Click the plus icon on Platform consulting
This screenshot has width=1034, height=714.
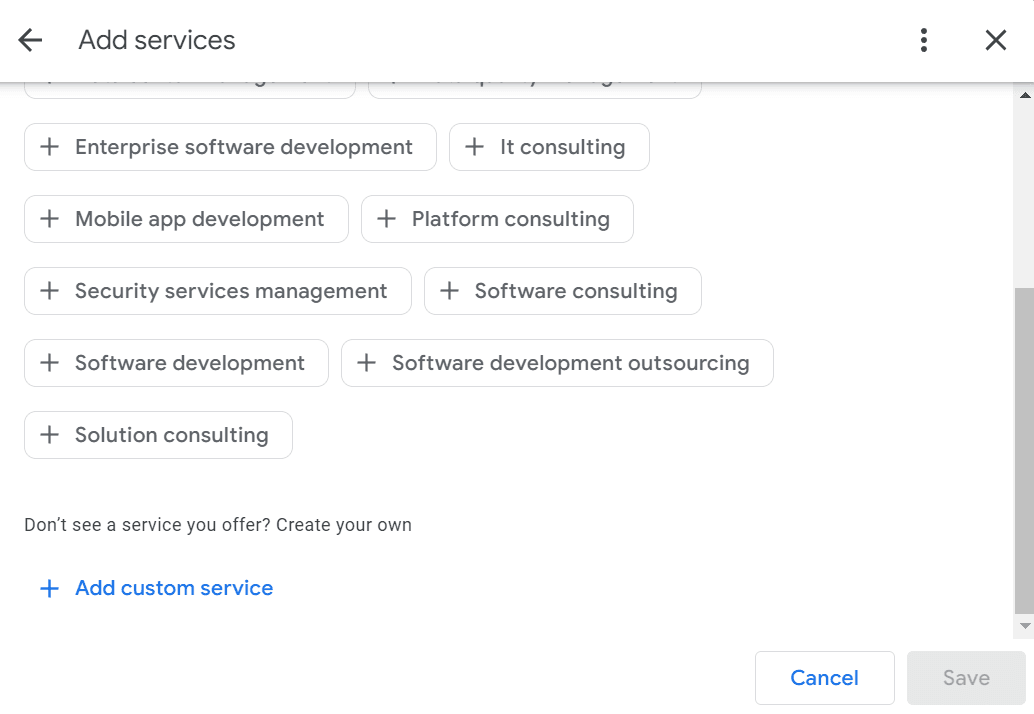pyautogui.click(x=387, y=219)
